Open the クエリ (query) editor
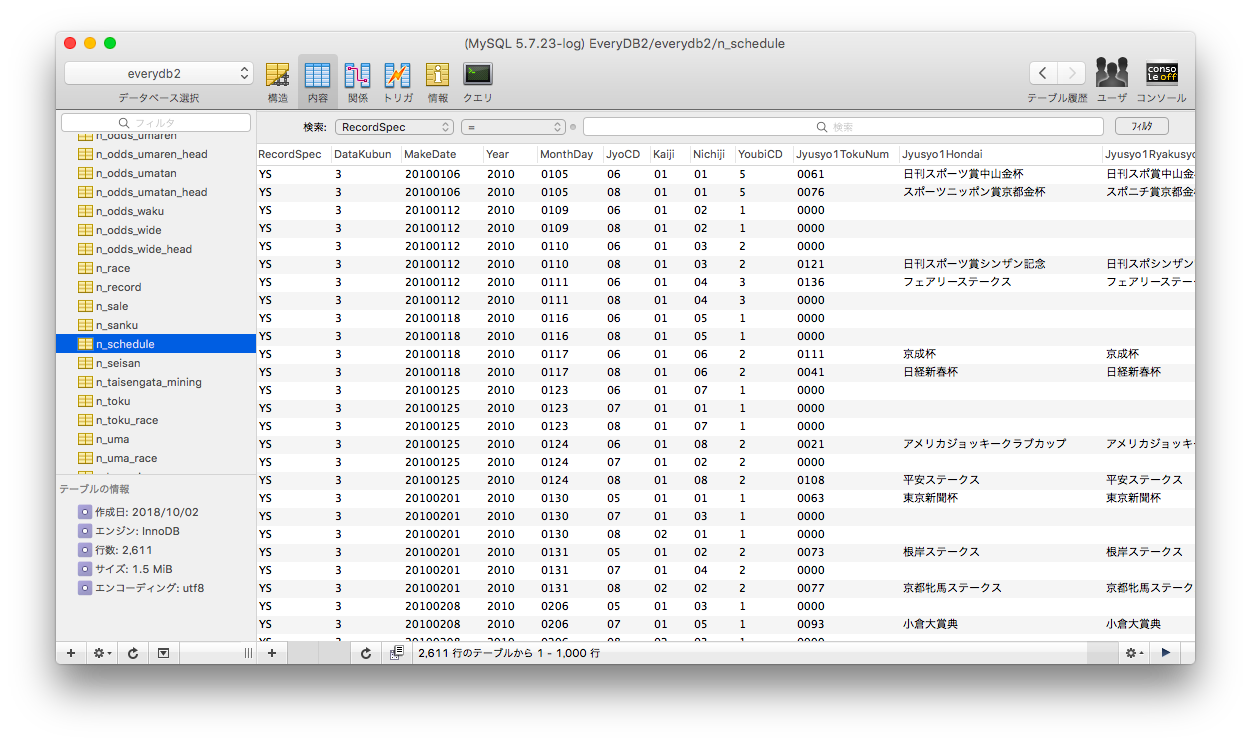 click(x=478, y=82)
